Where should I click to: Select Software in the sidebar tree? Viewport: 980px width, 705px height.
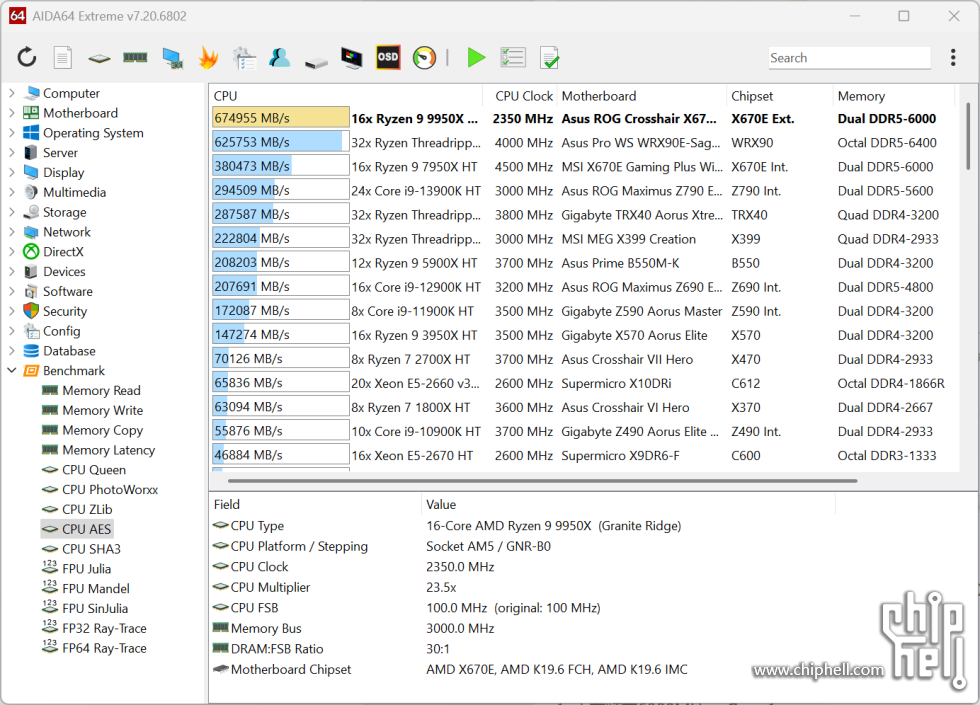pos(68,291)
